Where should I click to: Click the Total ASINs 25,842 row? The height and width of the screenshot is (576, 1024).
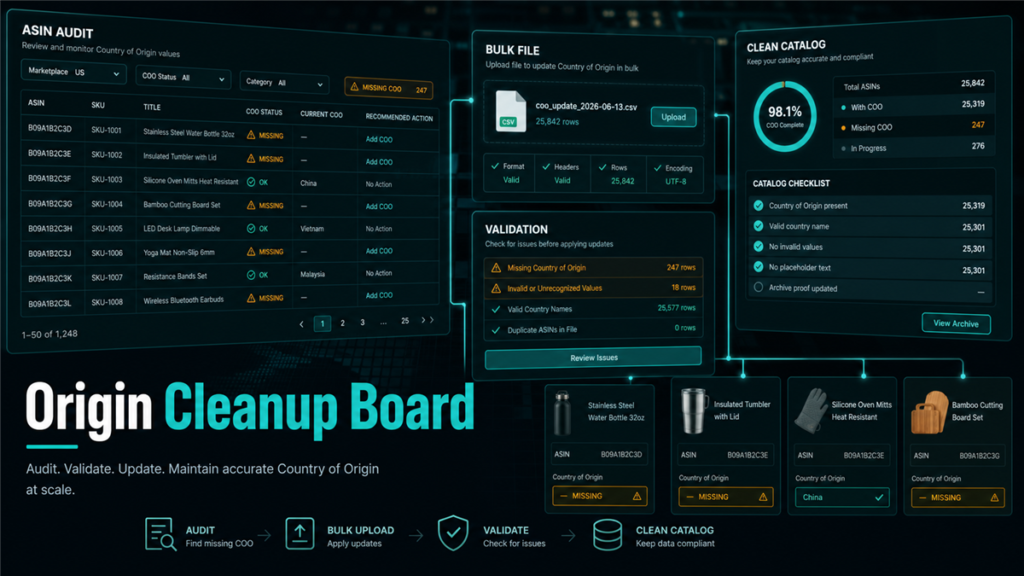pos(914,85)
